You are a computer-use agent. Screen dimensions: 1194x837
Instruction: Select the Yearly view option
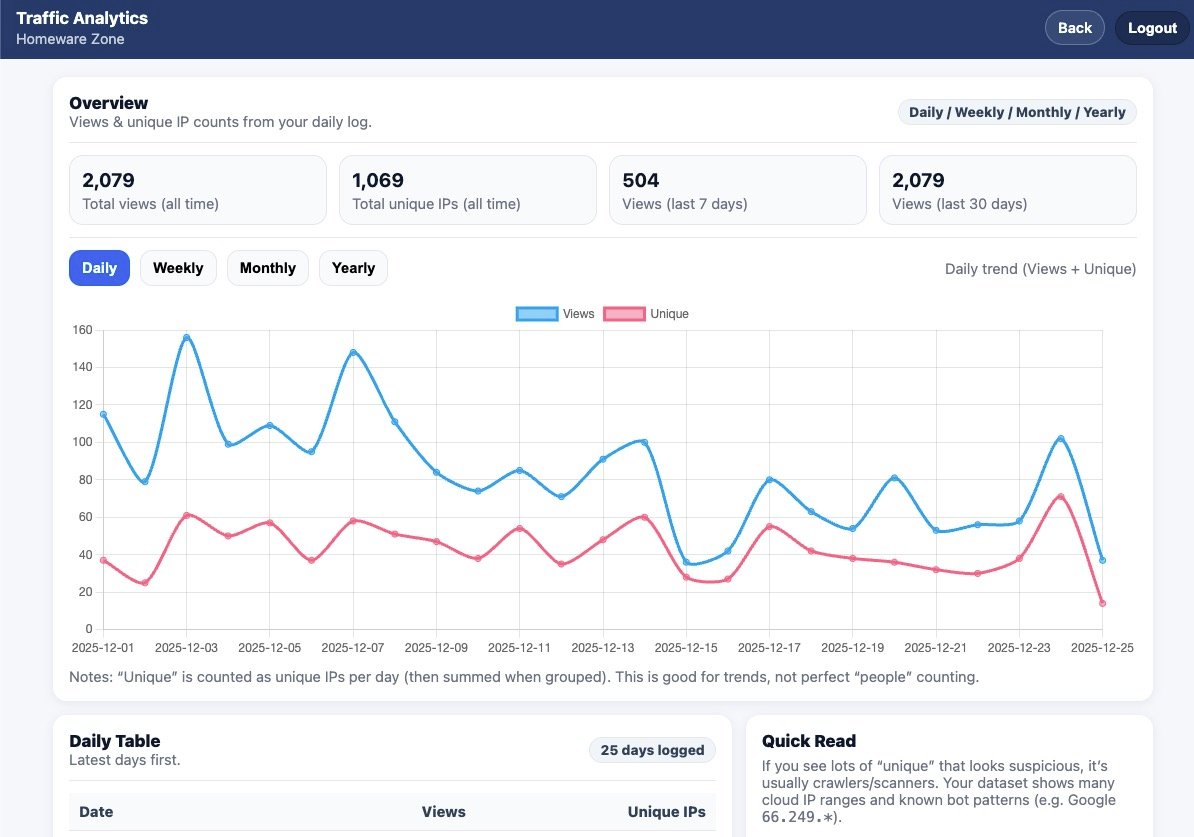pyautogui.click(x=353, y=267)
